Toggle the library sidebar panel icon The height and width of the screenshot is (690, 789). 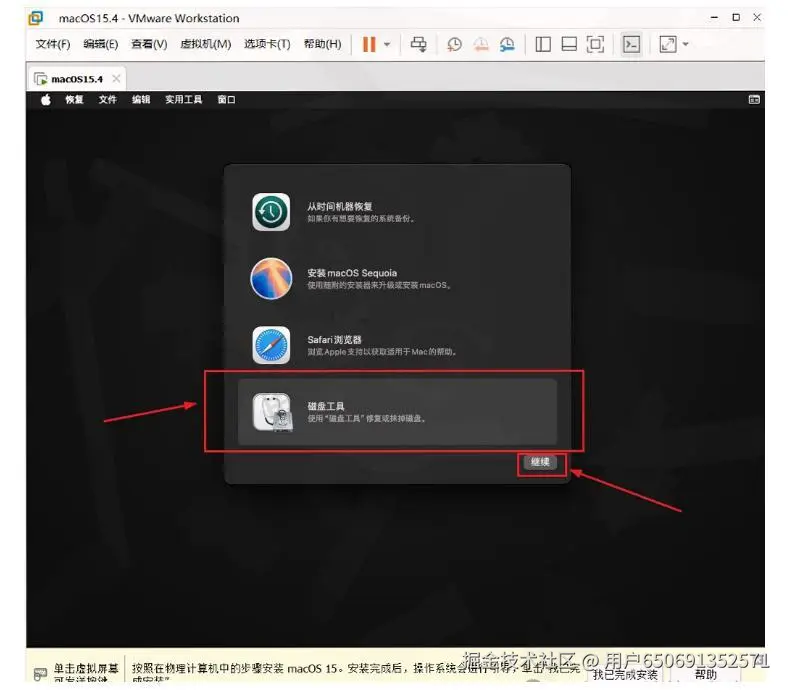[542, 44]
